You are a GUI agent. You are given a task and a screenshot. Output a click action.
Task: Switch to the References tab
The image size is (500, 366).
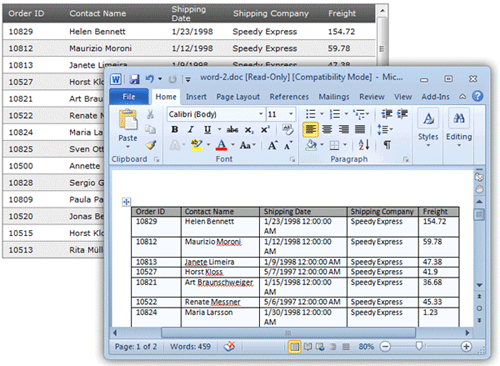tap(289, 97)
